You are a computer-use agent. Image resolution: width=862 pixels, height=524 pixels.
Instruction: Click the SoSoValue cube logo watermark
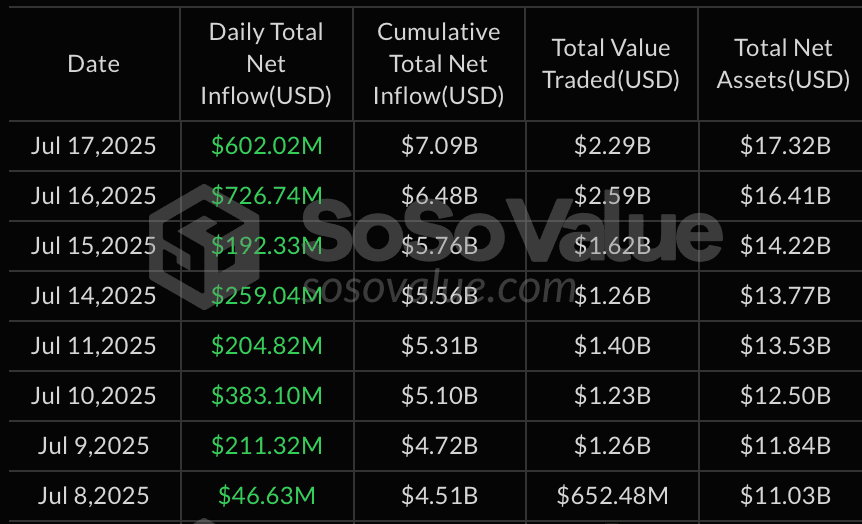pyautogui.click(x=204, y=246)
